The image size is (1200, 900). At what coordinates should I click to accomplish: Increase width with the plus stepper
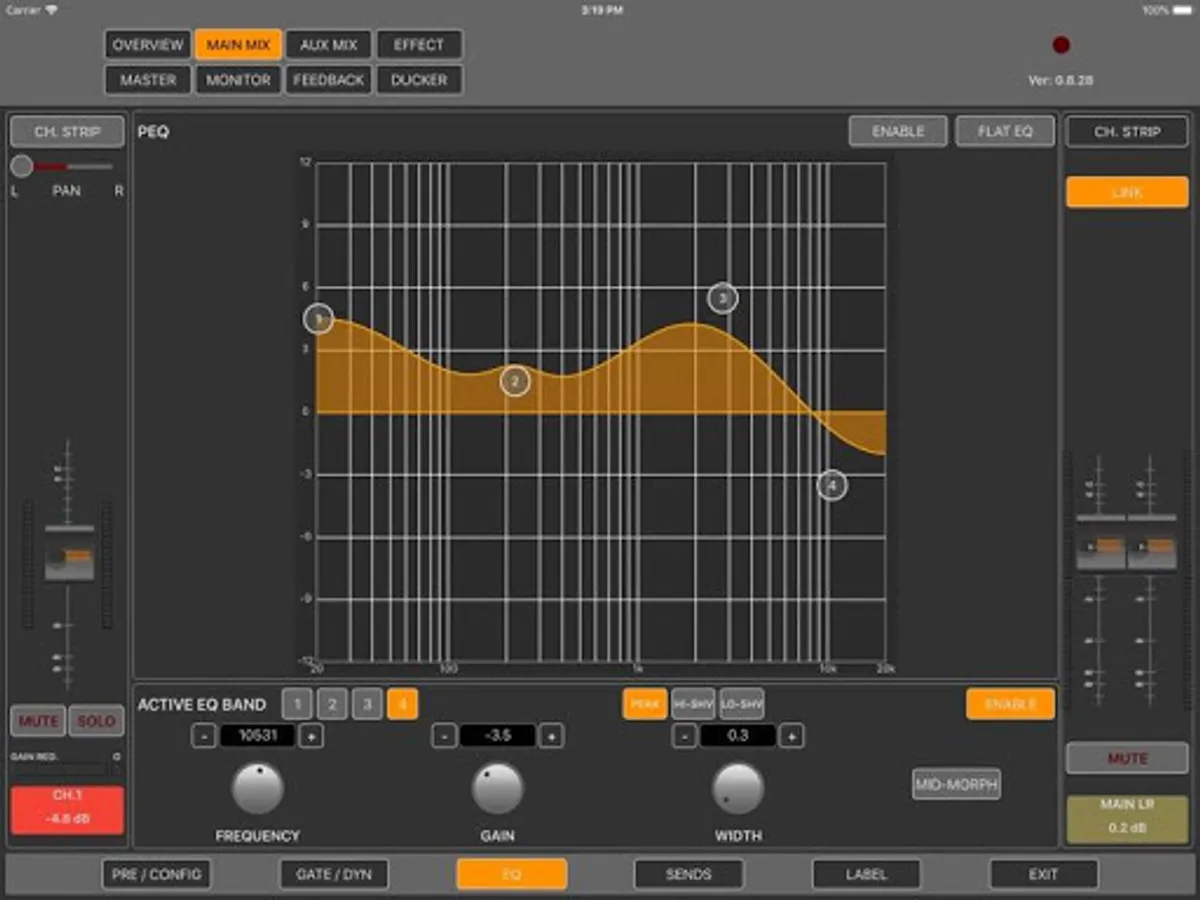(x=791, y=736)
